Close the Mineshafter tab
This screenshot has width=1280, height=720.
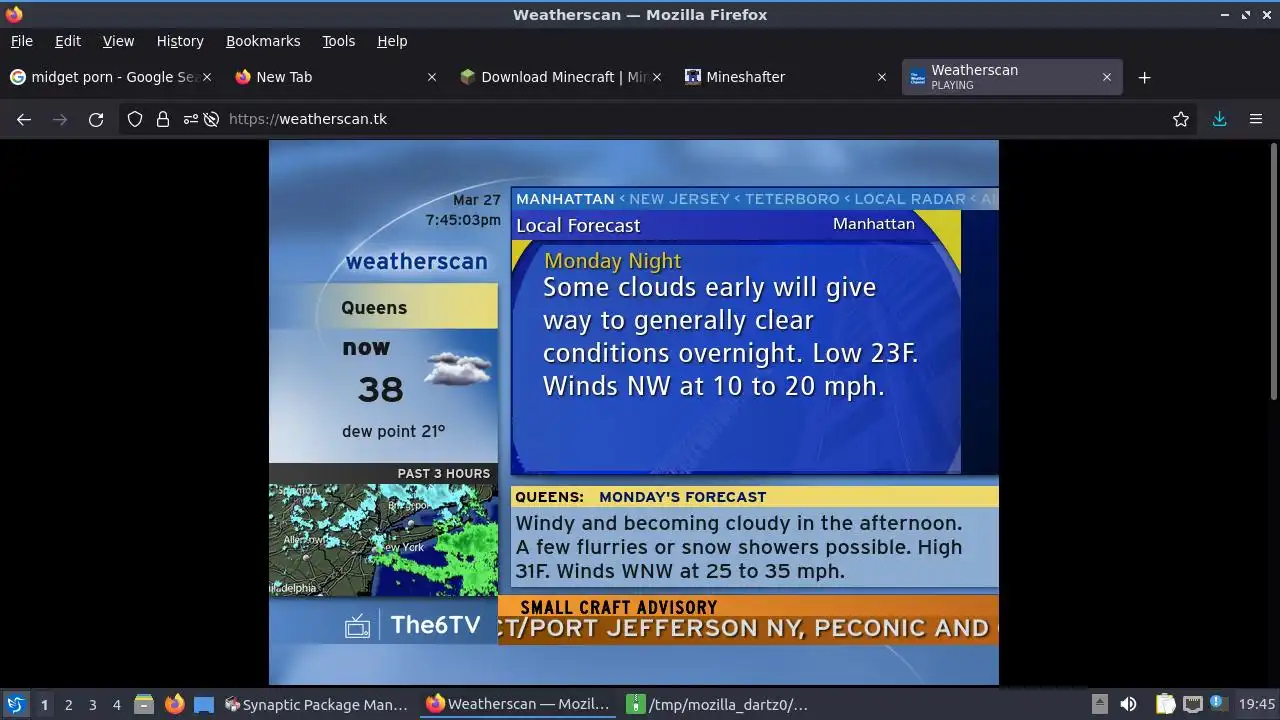882,77
